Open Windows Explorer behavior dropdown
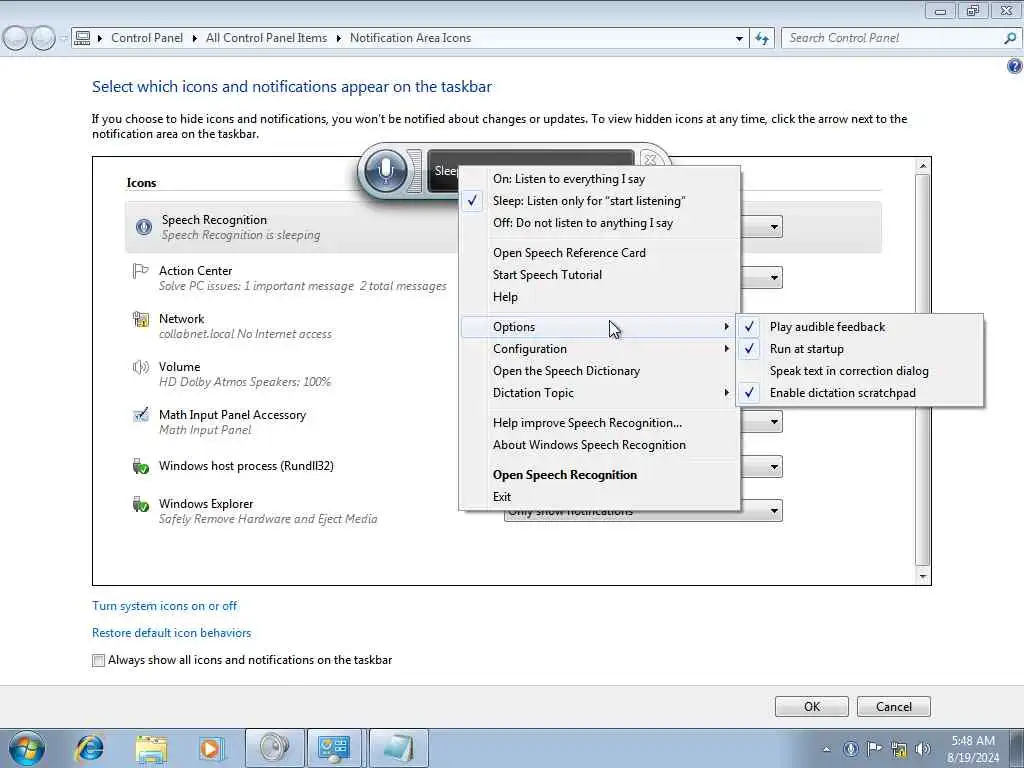This screenshot has height=768, width=1024. tap(774, 511)
